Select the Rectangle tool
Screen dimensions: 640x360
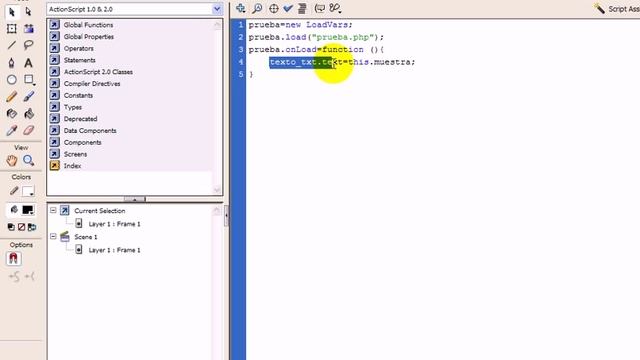(x=29, y=80)
